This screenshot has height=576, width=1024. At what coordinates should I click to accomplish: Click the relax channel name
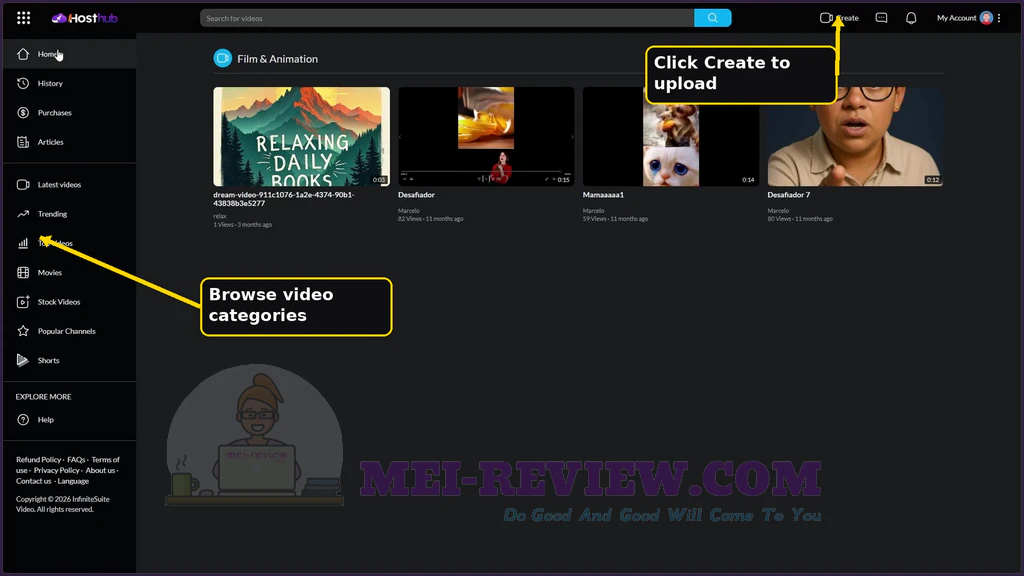pyautogui.click(x=219, y=216)
